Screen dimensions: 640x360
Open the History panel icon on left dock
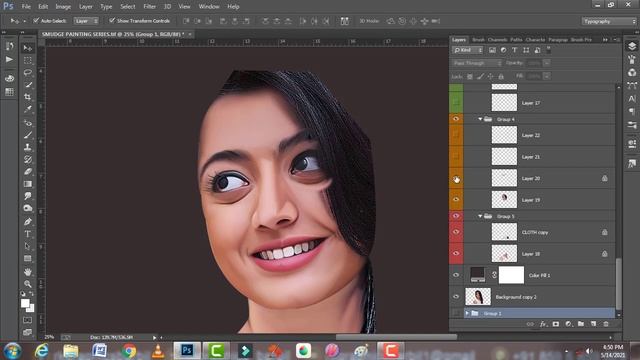point(9,47)
